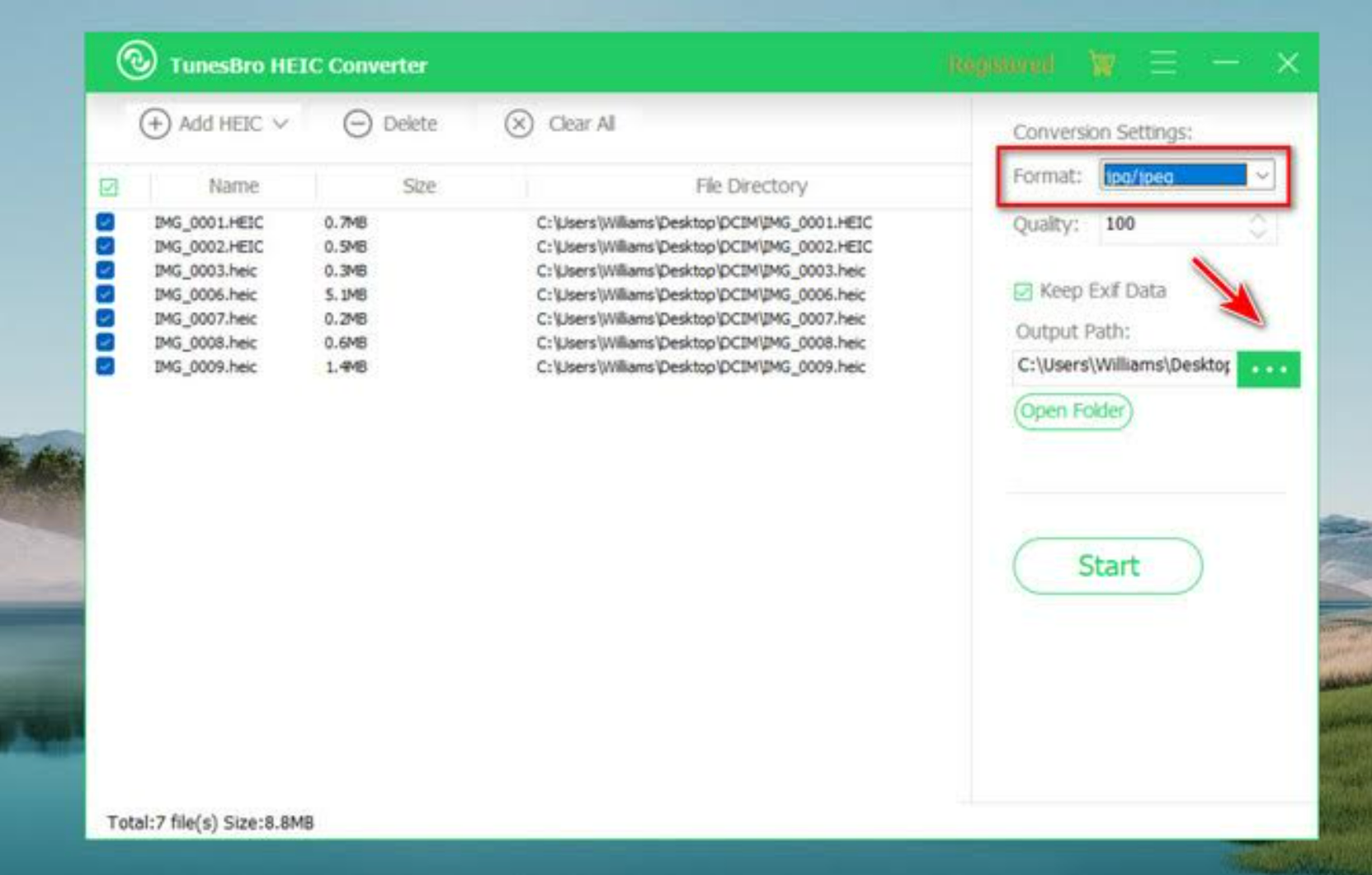The width and height of the screenshot is (1372, 875).
Task: Open the shopping cart icon
Action: click(1101, 63)
